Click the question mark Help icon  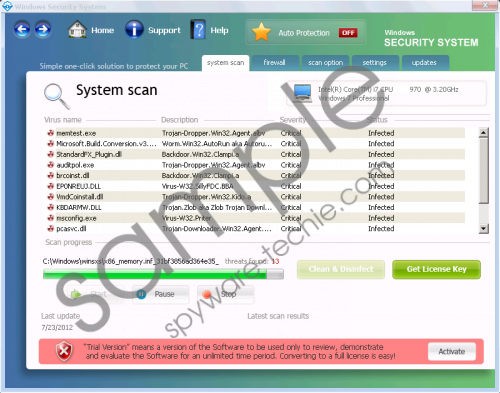click(x=198, y=30)
